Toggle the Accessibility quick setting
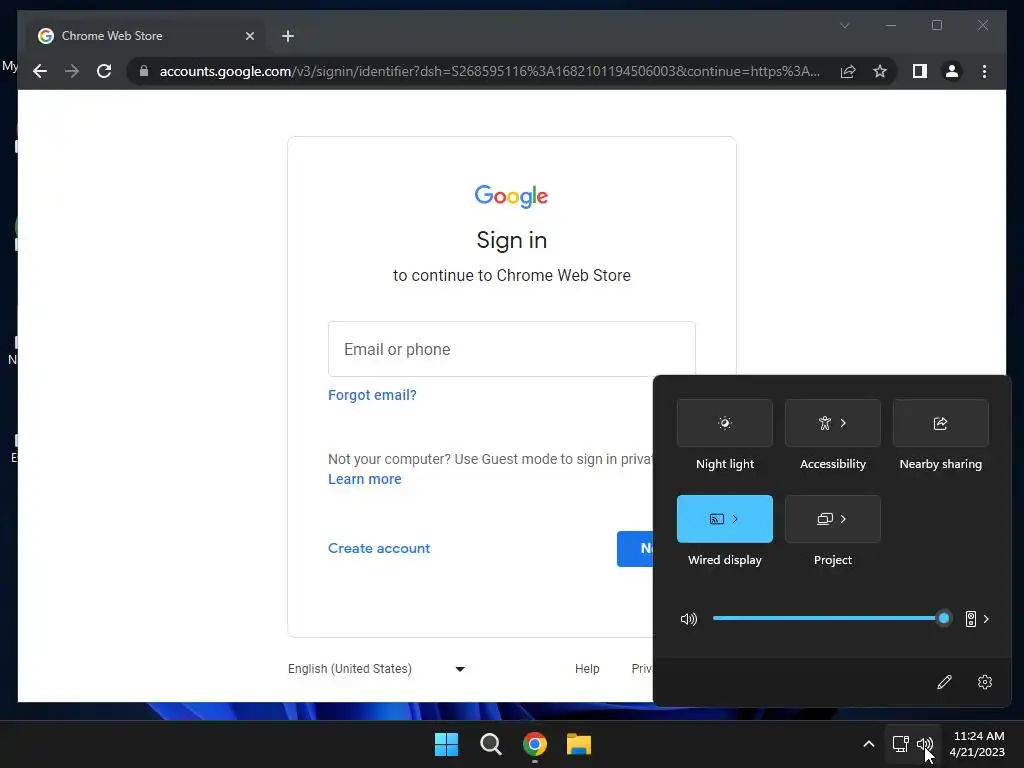Viewport: 1024px width, 768px height. click(825, 423)
